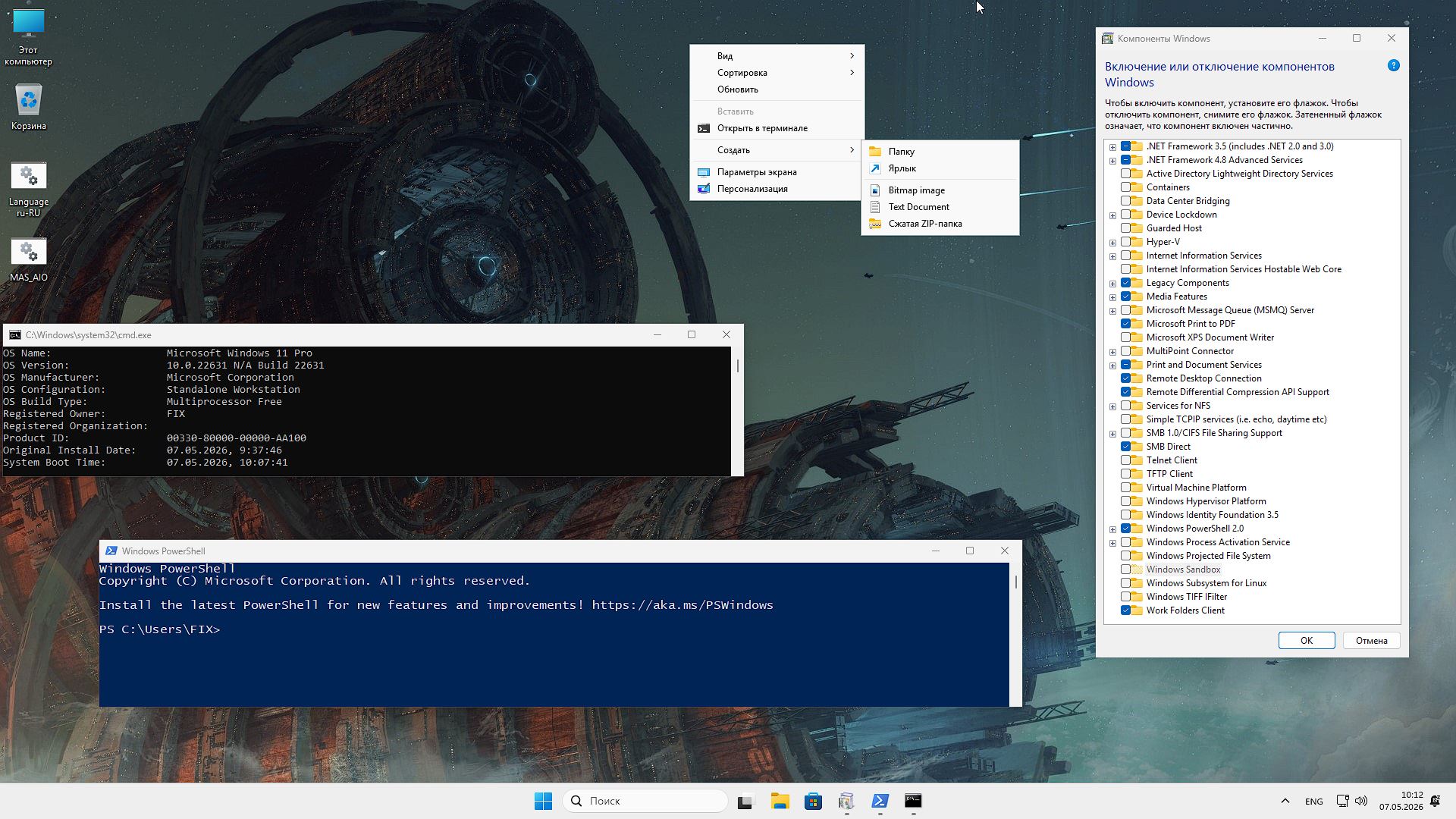Image resolution: width=1456 pixels, height=819 pixels.
Task: Click the taskbar clock showing 10:12
Action: pos(1401,801)
